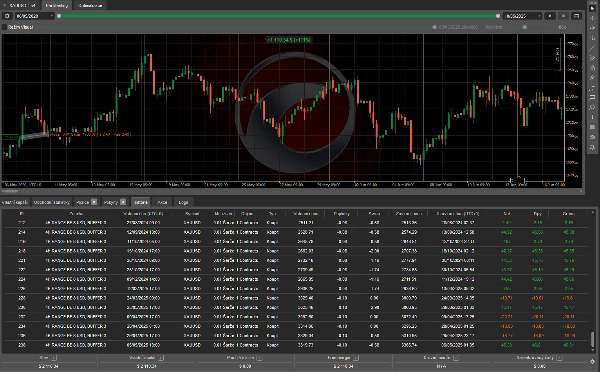
Task: Select the Historie tab
Action: 141,202
